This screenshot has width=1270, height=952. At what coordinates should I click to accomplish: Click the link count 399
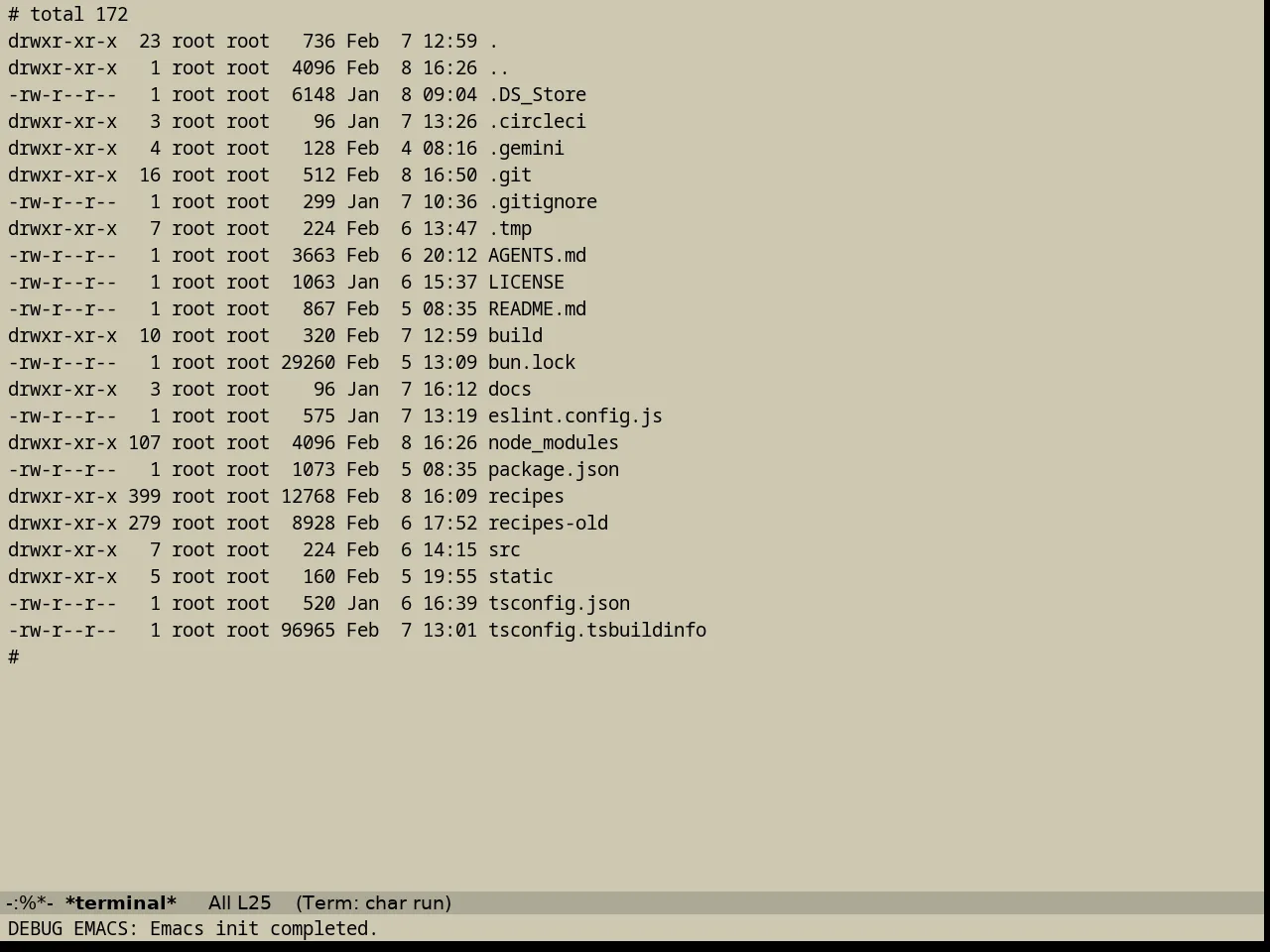[144, 497]
